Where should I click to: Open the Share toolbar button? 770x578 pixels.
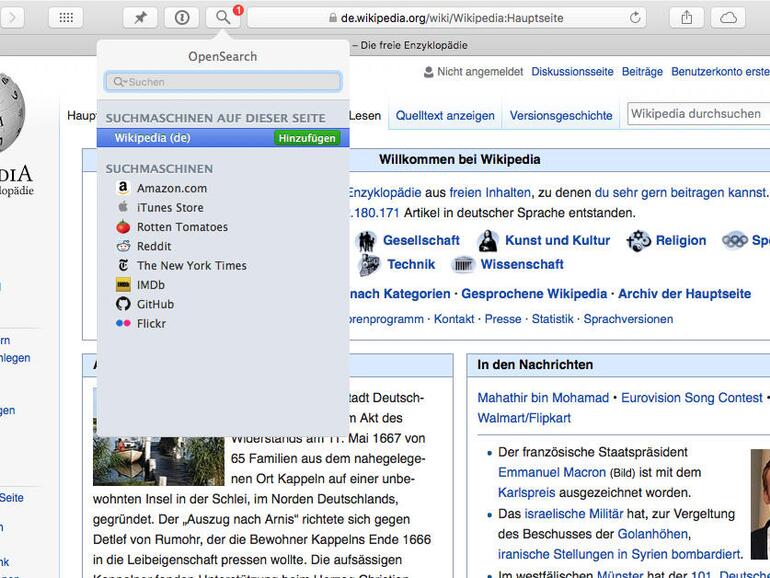pyautogui.click(x=687, y=18)
